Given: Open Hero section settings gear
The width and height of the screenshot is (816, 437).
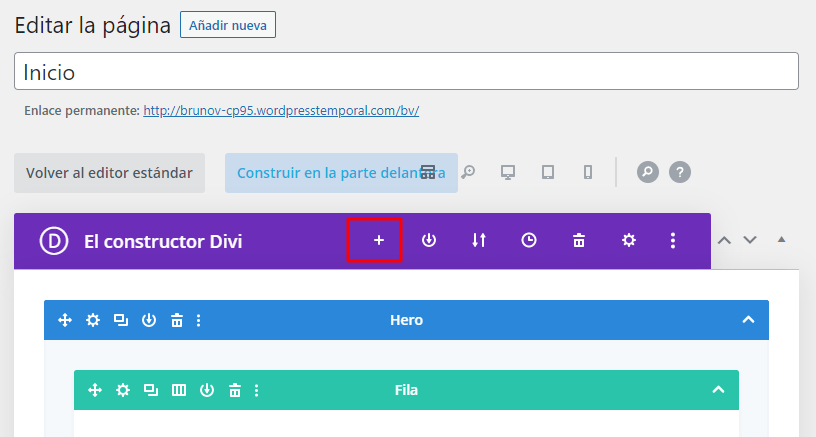Looking at the screenshot, I should coord(93,320).
